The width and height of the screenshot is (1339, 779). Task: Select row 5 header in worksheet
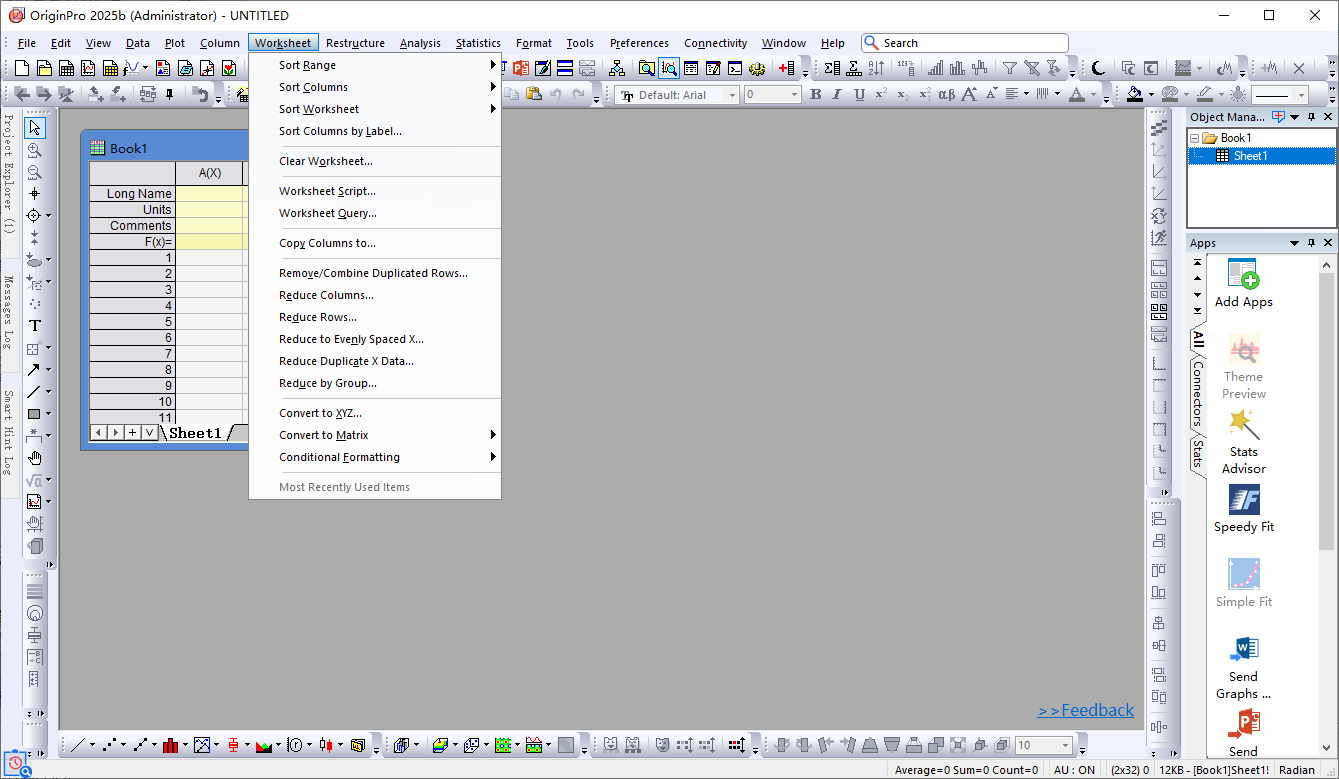(132, 321)
